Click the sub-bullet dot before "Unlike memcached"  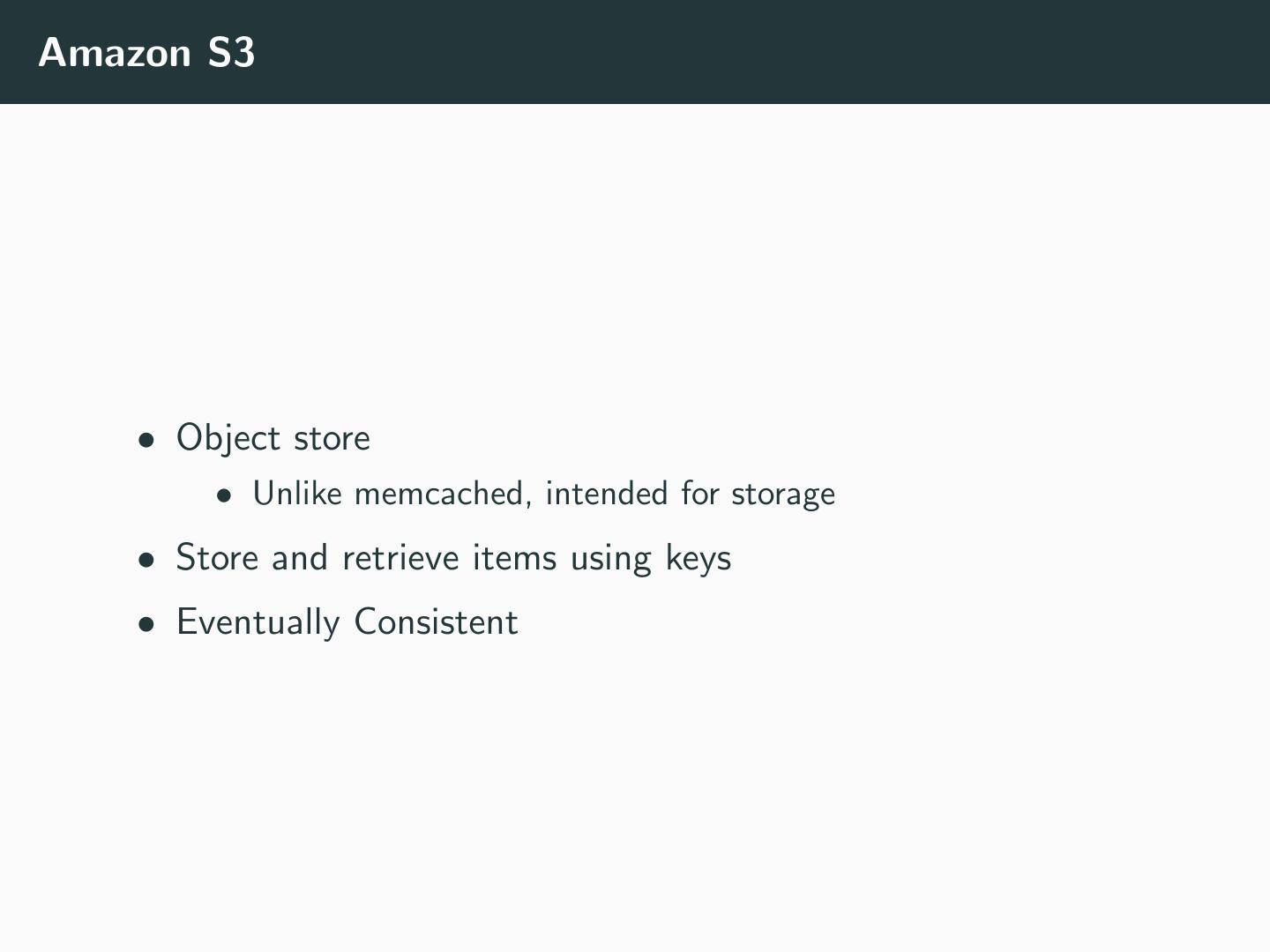tap(224, 496)
